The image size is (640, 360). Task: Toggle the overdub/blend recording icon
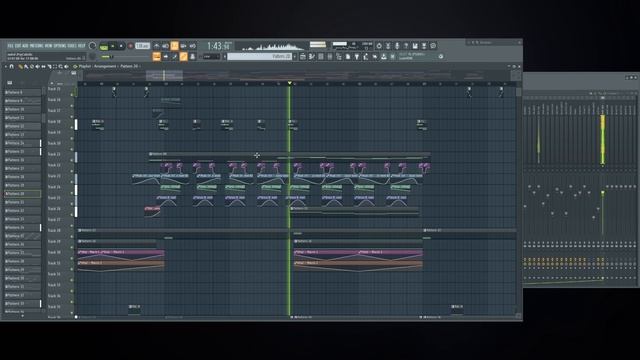(x=184, y=46)
